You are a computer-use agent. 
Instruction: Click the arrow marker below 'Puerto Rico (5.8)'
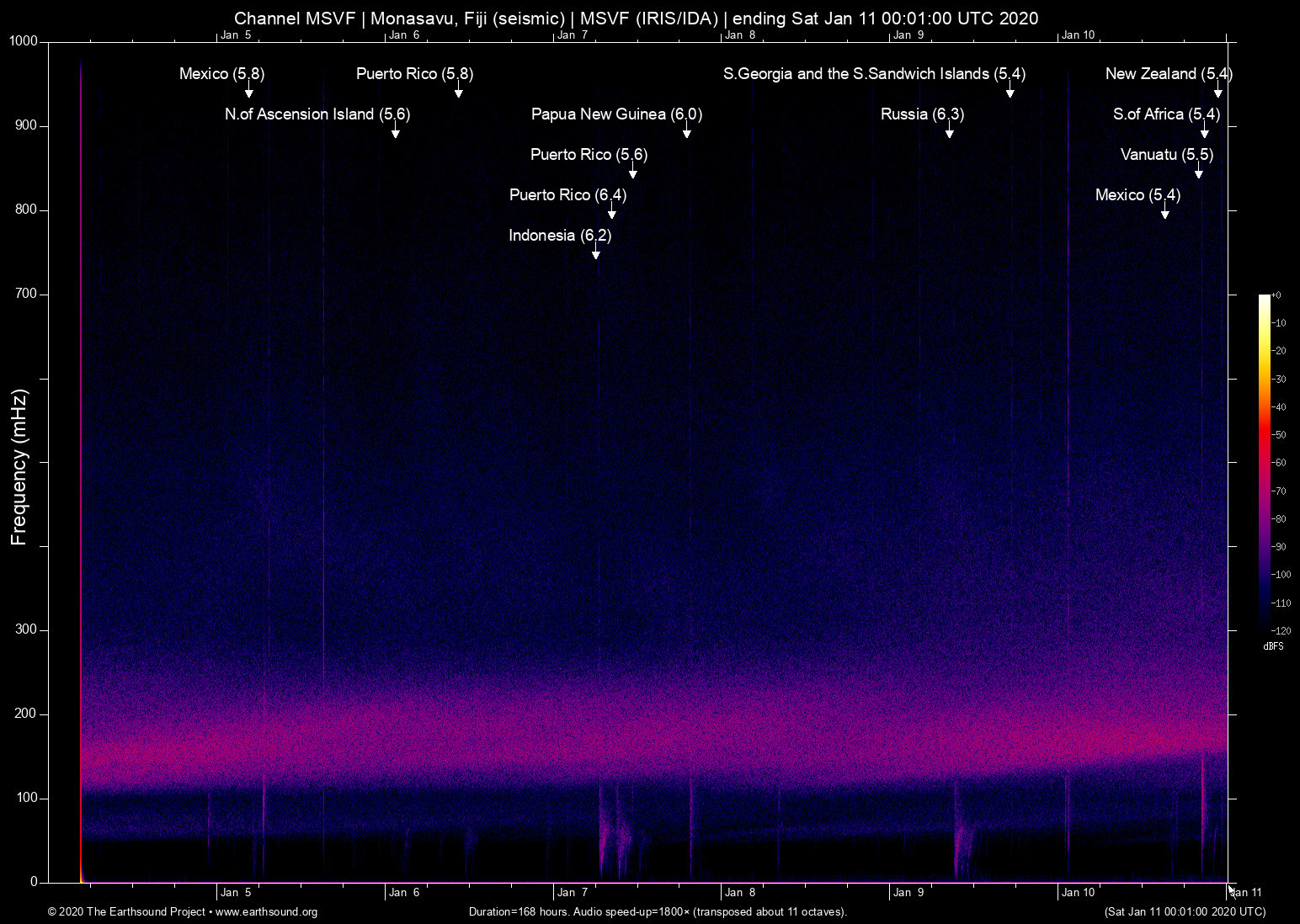(459, 91)
